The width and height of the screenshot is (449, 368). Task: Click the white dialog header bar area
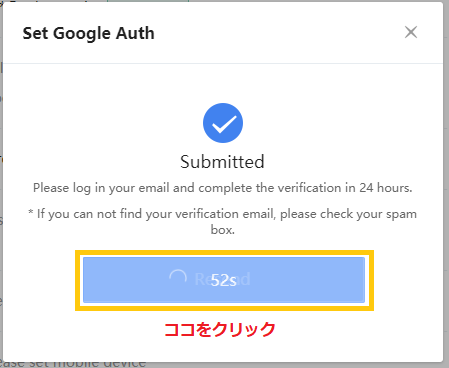223,33
